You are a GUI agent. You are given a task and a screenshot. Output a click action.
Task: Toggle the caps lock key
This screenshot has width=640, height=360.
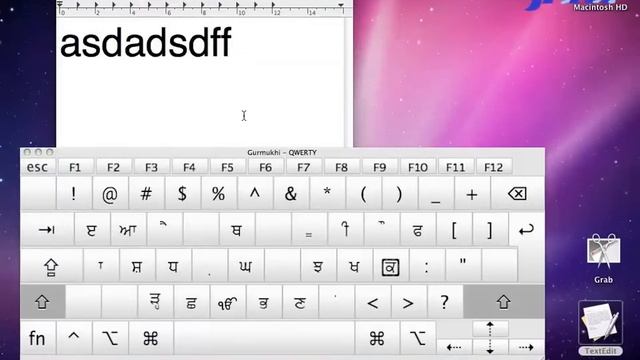51,266
